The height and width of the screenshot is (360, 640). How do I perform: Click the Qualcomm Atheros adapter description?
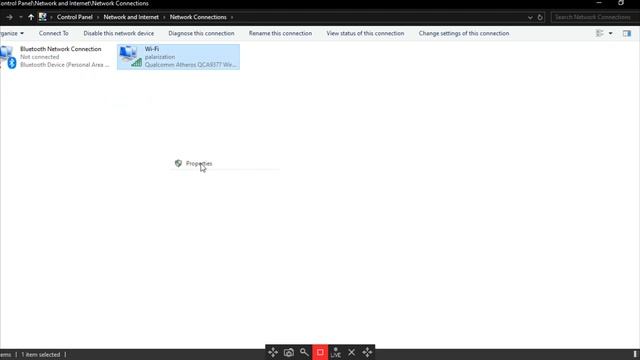pos(190,64)
